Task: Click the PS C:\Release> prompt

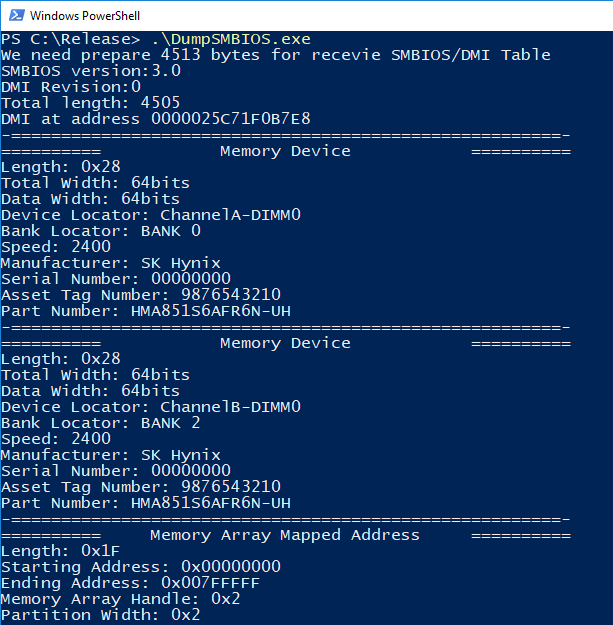Action: (71, 39)
